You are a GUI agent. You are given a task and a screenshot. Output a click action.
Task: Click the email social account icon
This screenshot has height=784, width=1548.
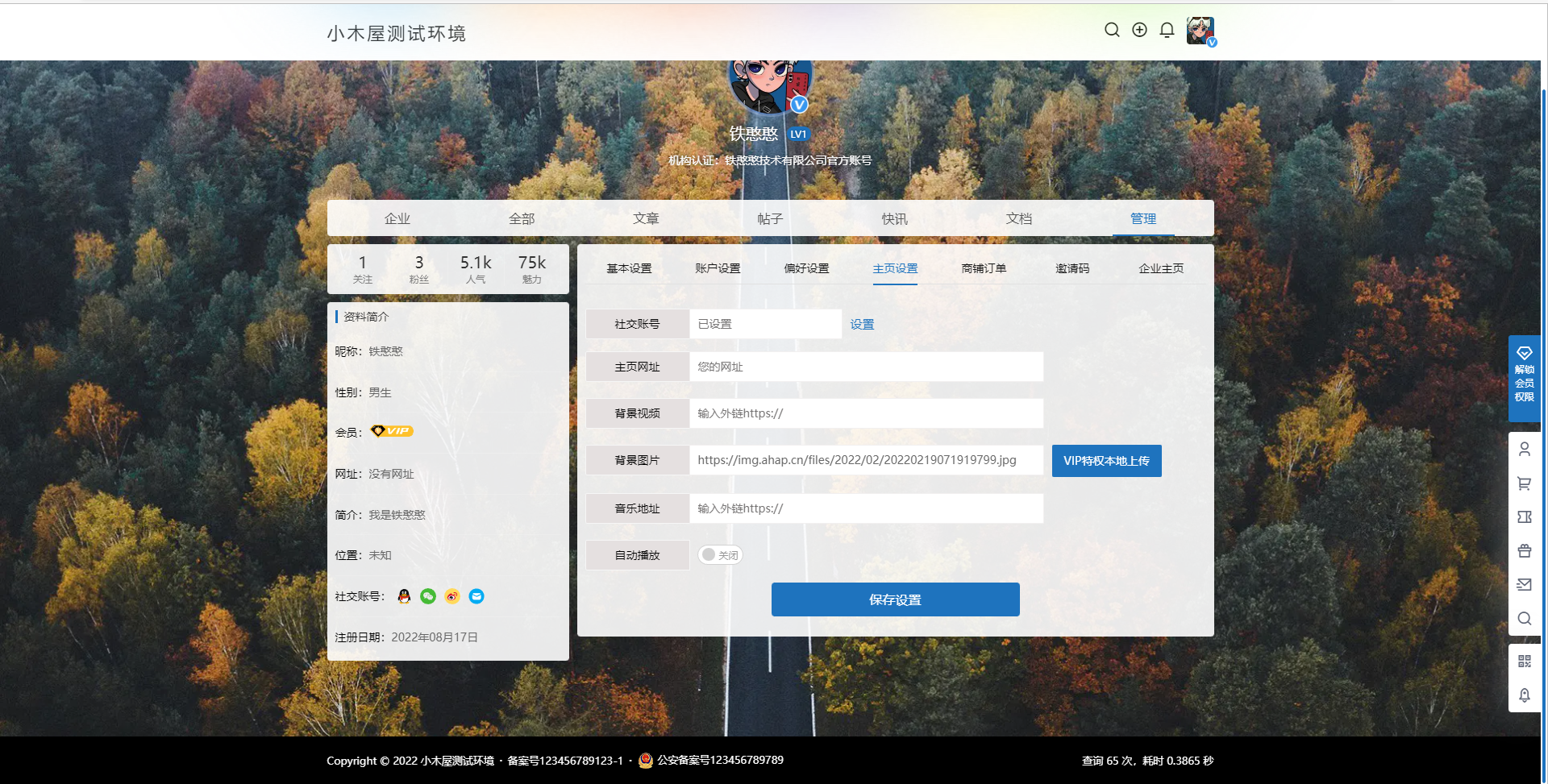476,596
